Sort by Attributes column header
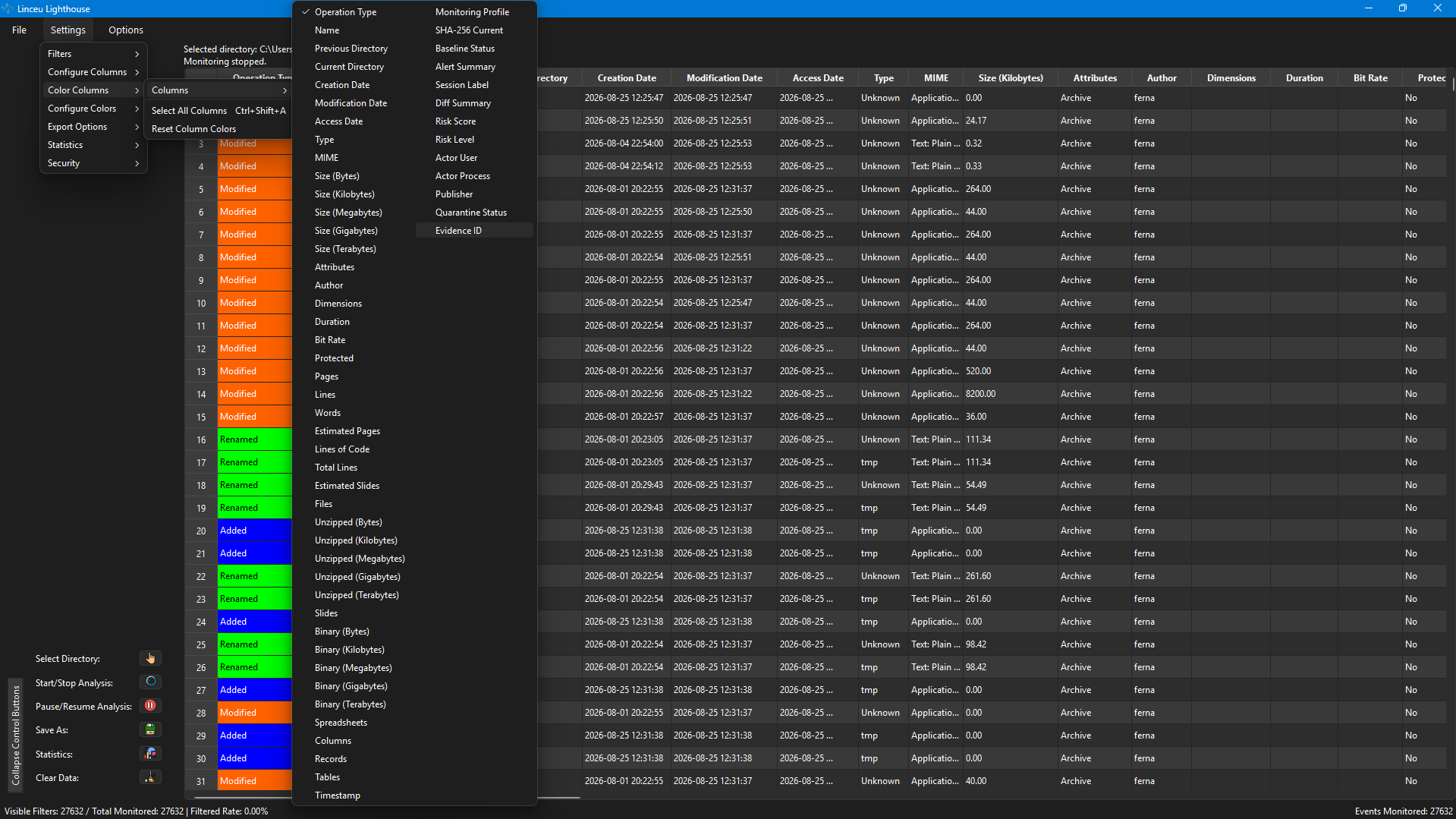The image size is (1456, 819). [x=1095, y=78]
